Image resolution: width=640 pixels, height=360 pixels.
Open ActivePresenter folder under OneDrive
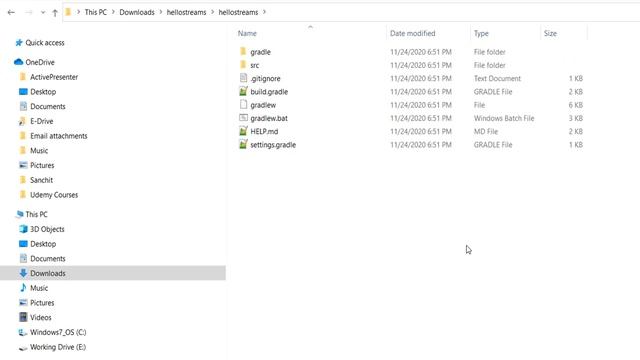click(x=54, y=77)
